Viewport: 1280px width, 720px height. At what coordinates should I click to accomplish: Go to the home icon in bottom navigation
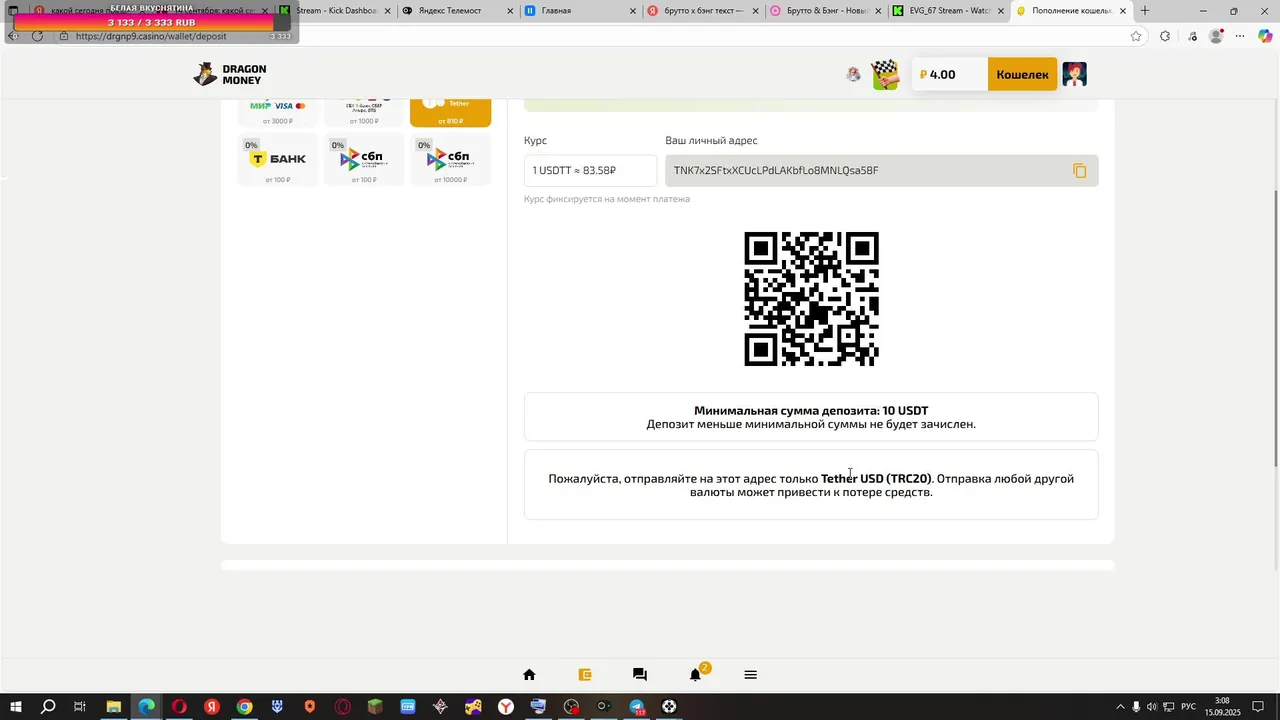[x=529, y=675]
